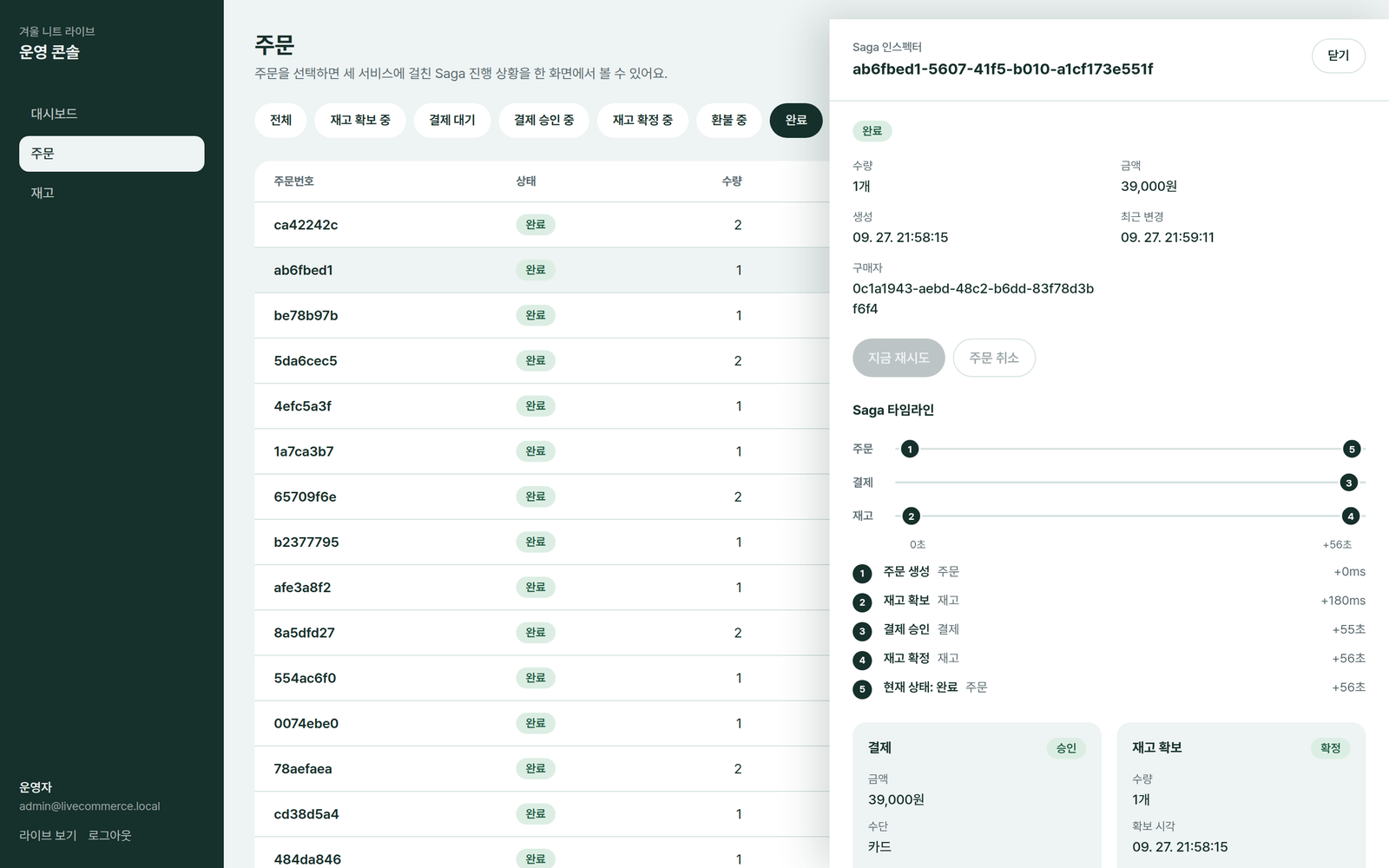Go to the 재고 sidebar page
Viewport: 1389px width, 868px height.
pyautogui.click(x=111, y=193)
